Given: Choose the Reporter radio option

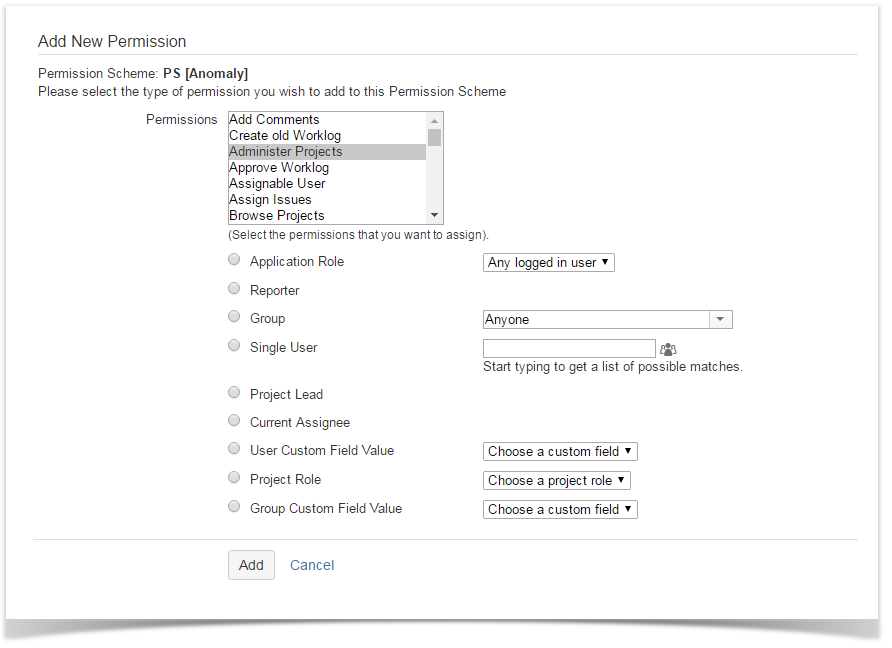Looking at the screenshot, I should (234, 289).
